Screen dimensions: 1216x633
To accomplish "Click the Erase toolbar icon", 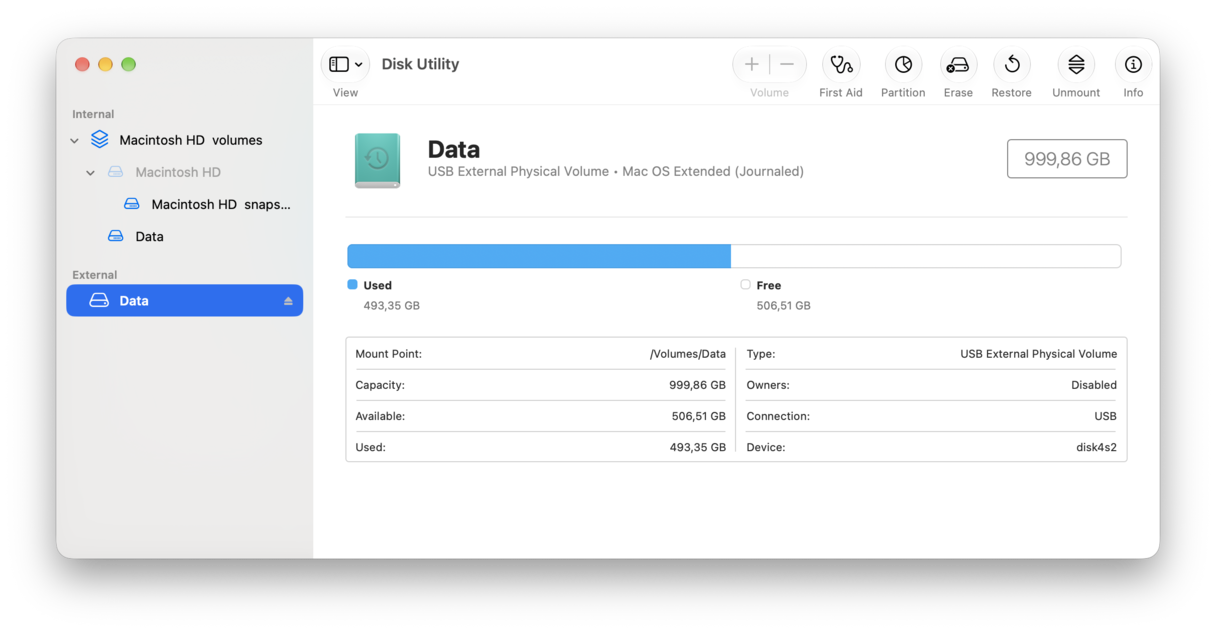I will (x=958, y=64).
